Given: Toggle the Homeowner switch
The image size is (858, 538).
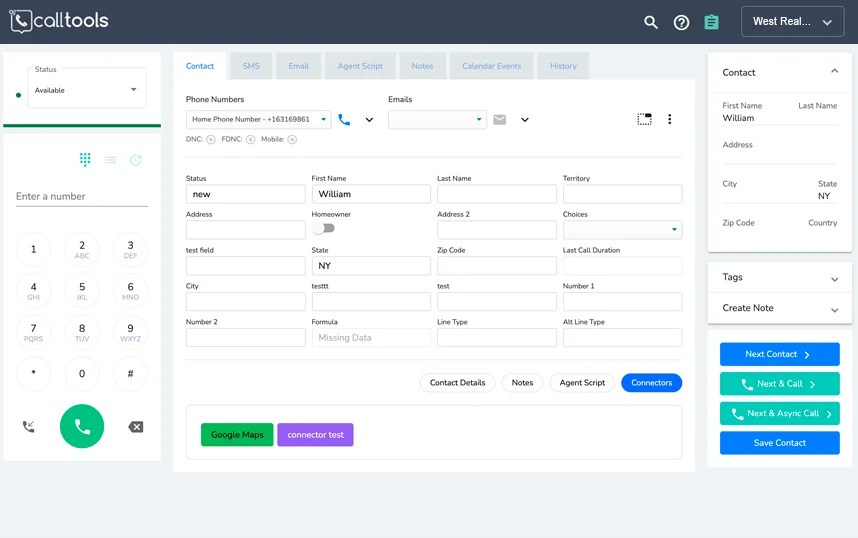Looking at the screenshot, I should [x=323, y=228].
